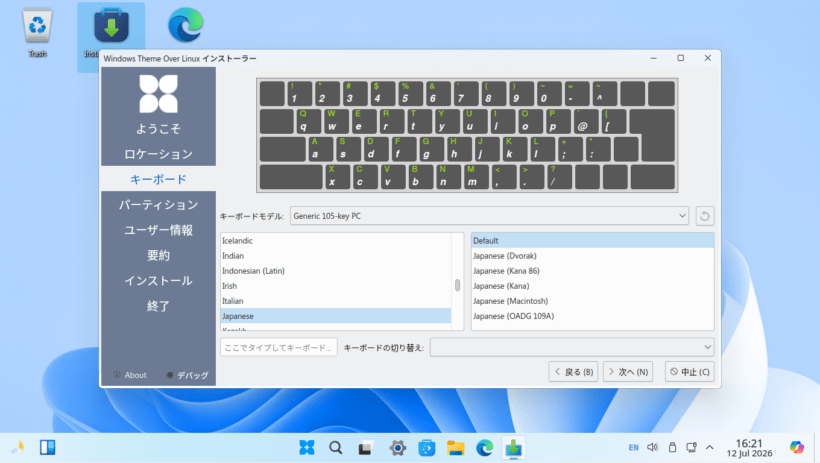Select the キーボード step
This screenshot has width=820, height=463.
tap(158, 179)
